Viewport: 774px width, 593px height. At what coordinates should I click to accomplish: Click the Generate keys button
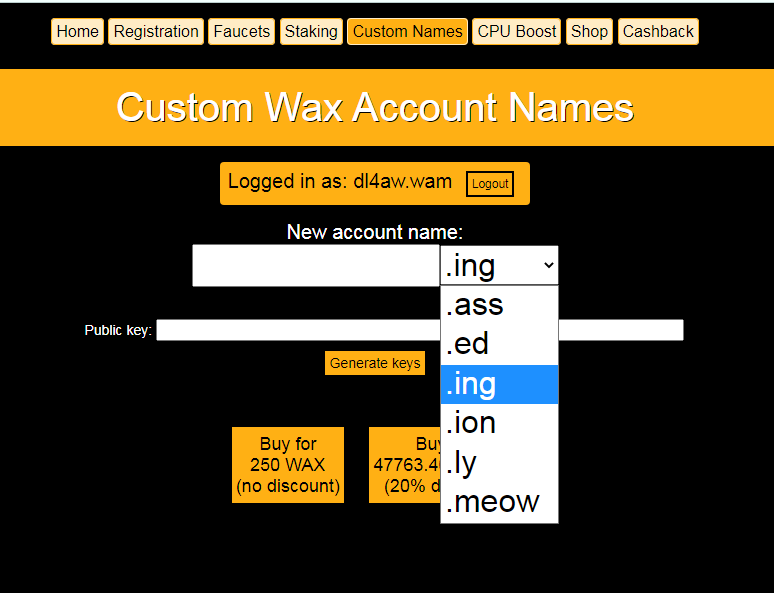(x=375, y=363)
